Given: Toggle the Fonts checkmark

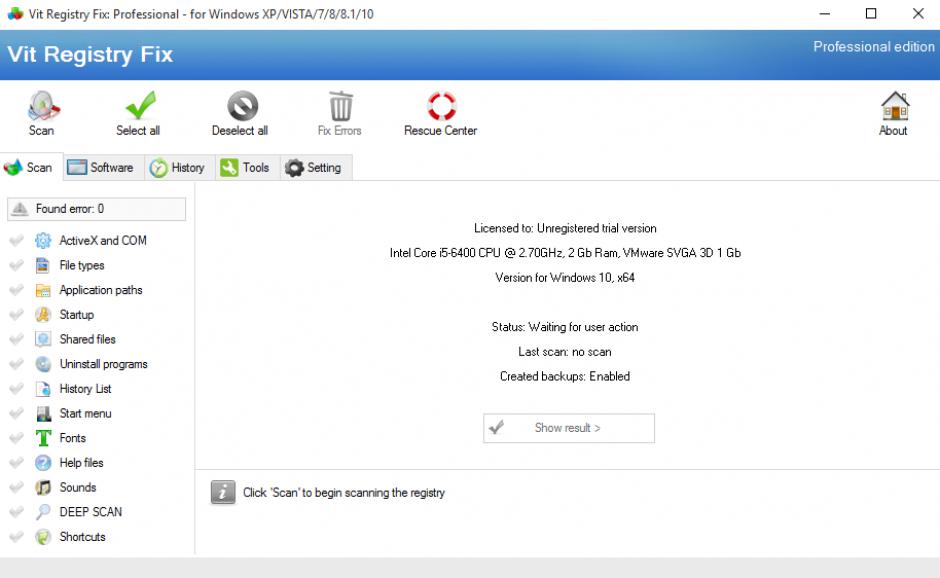Looking at the screenshot, I should 16,438.
